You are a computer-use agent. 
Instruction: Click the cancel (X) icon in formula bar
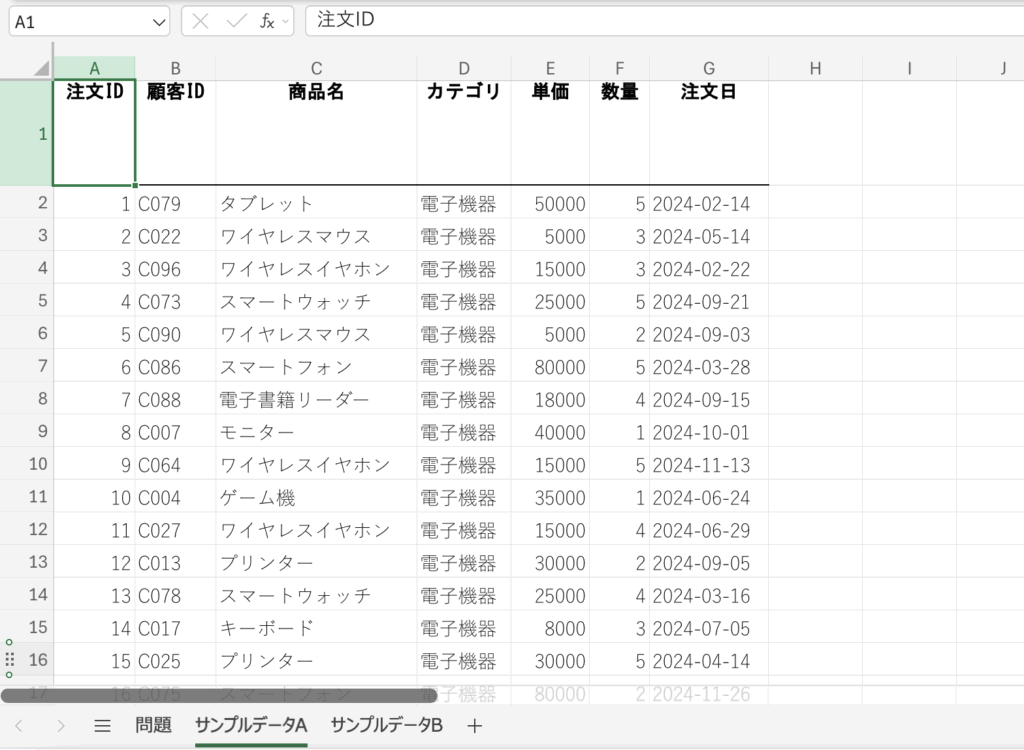coord(200,21)
